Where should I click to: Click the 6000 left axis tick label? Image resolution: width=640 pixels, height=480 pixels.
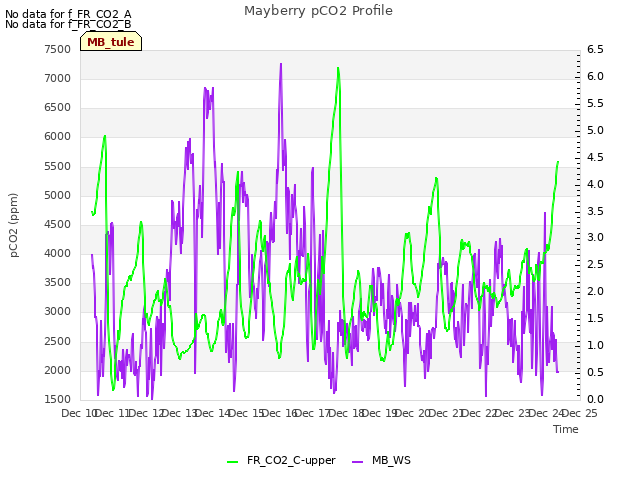pos(58,137)
